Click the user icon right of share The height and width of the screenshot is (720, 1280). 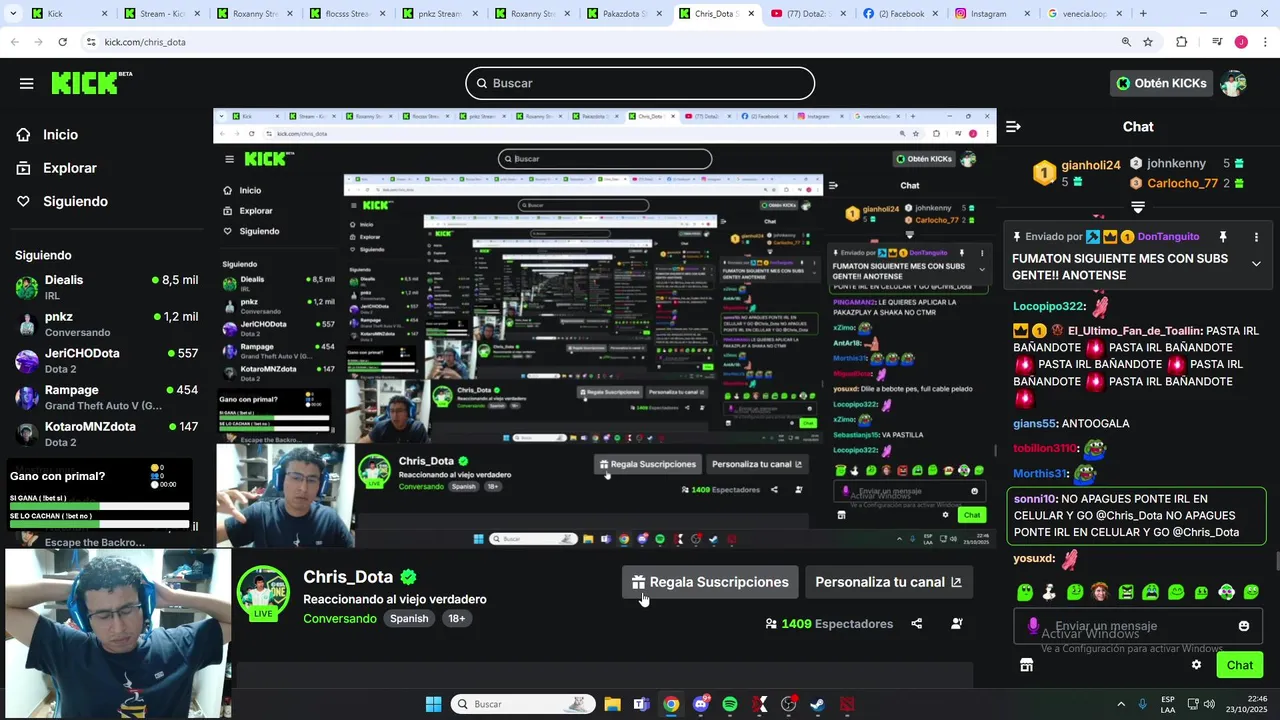tap(957, 624)
